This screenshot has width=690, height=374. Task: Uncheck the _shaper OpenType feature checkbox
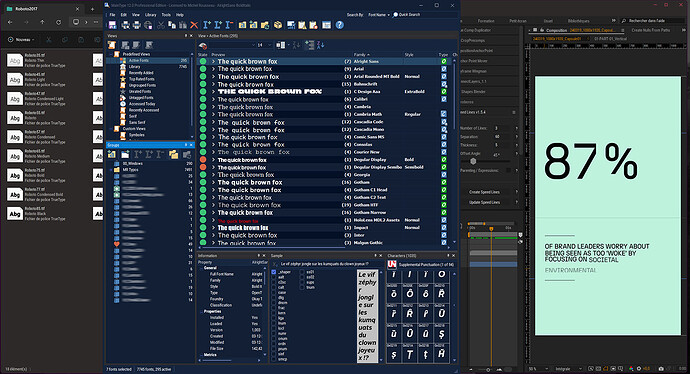[274, 272]
